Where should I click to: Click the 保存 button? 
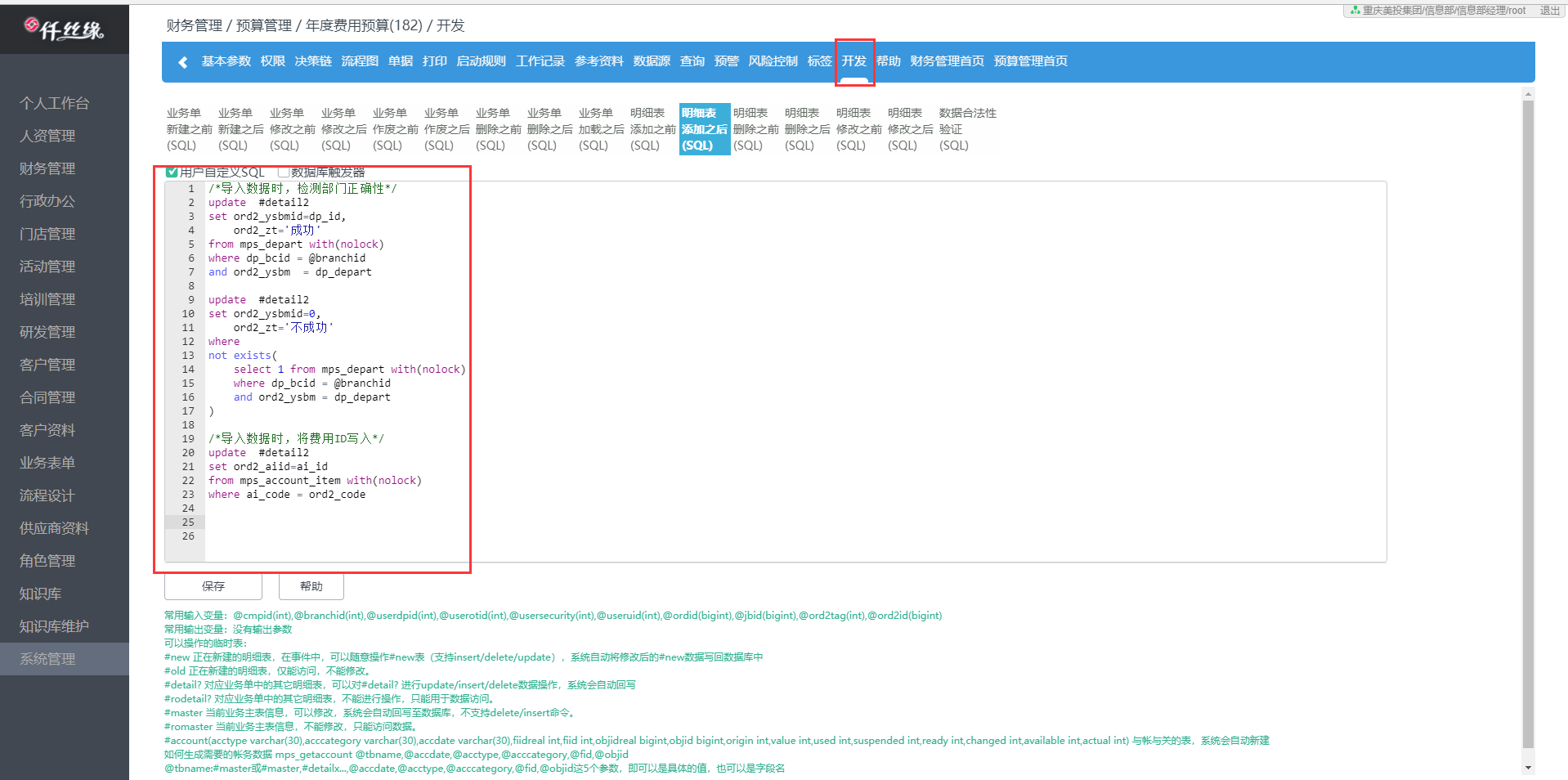click(213, 586)
